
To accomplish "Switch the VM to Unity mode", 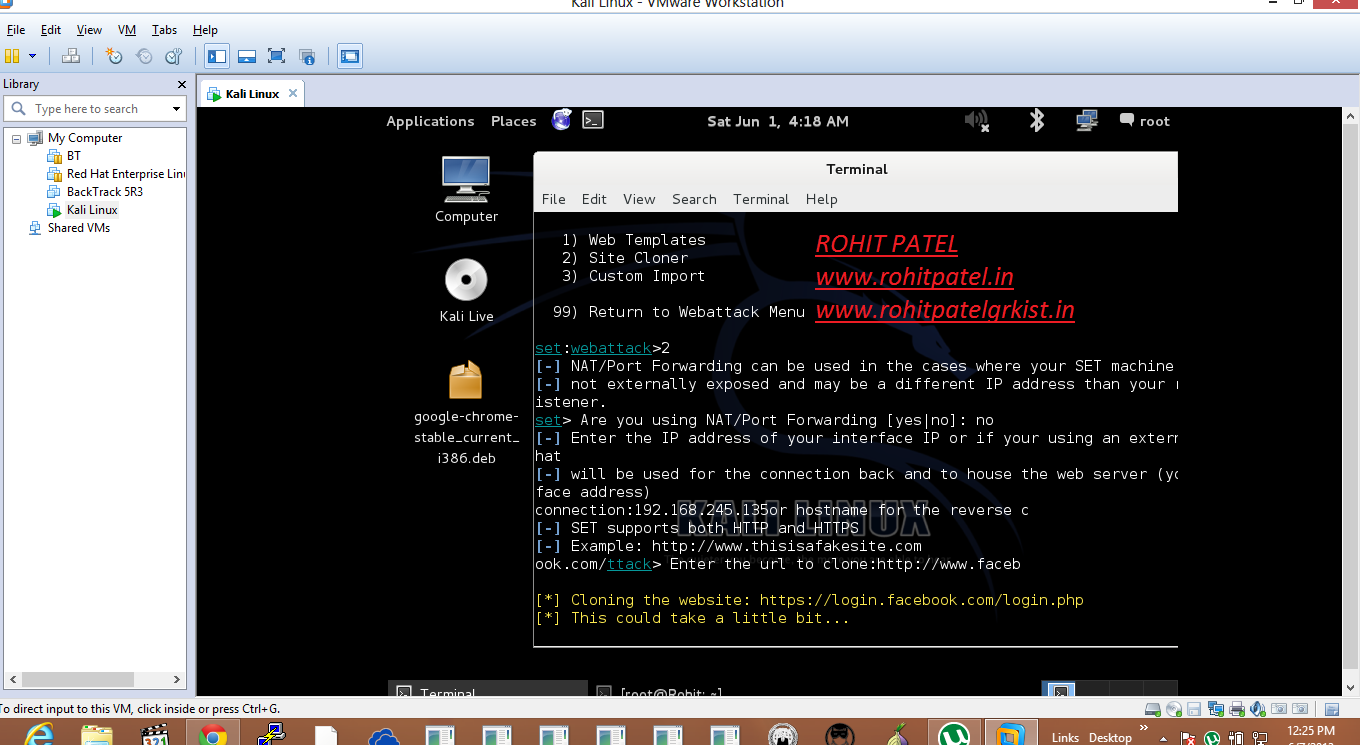I will [307, 56].
